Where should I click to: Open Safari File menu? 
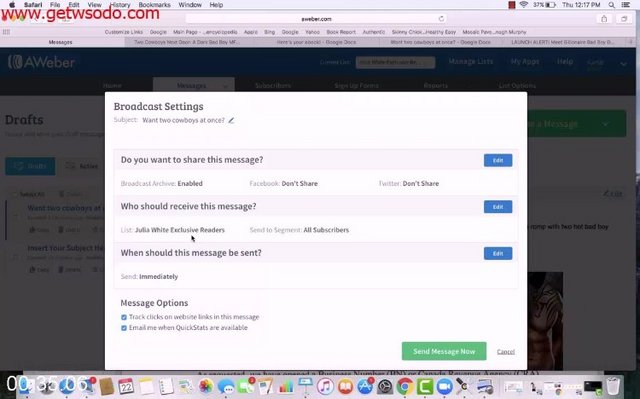[x=55, y=5]
